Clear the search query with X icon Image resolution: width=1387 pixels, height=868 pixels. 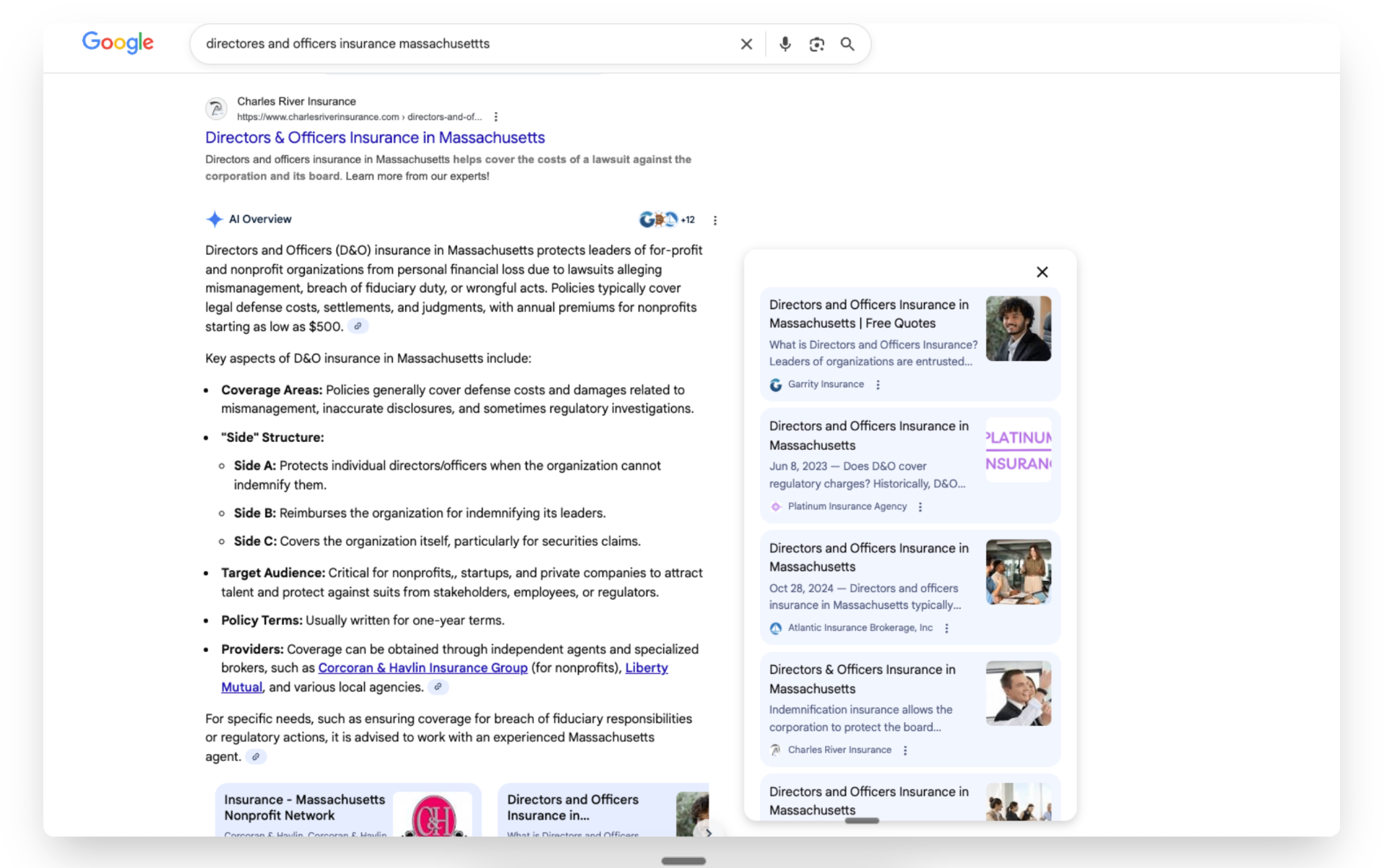tap(746, 44)
